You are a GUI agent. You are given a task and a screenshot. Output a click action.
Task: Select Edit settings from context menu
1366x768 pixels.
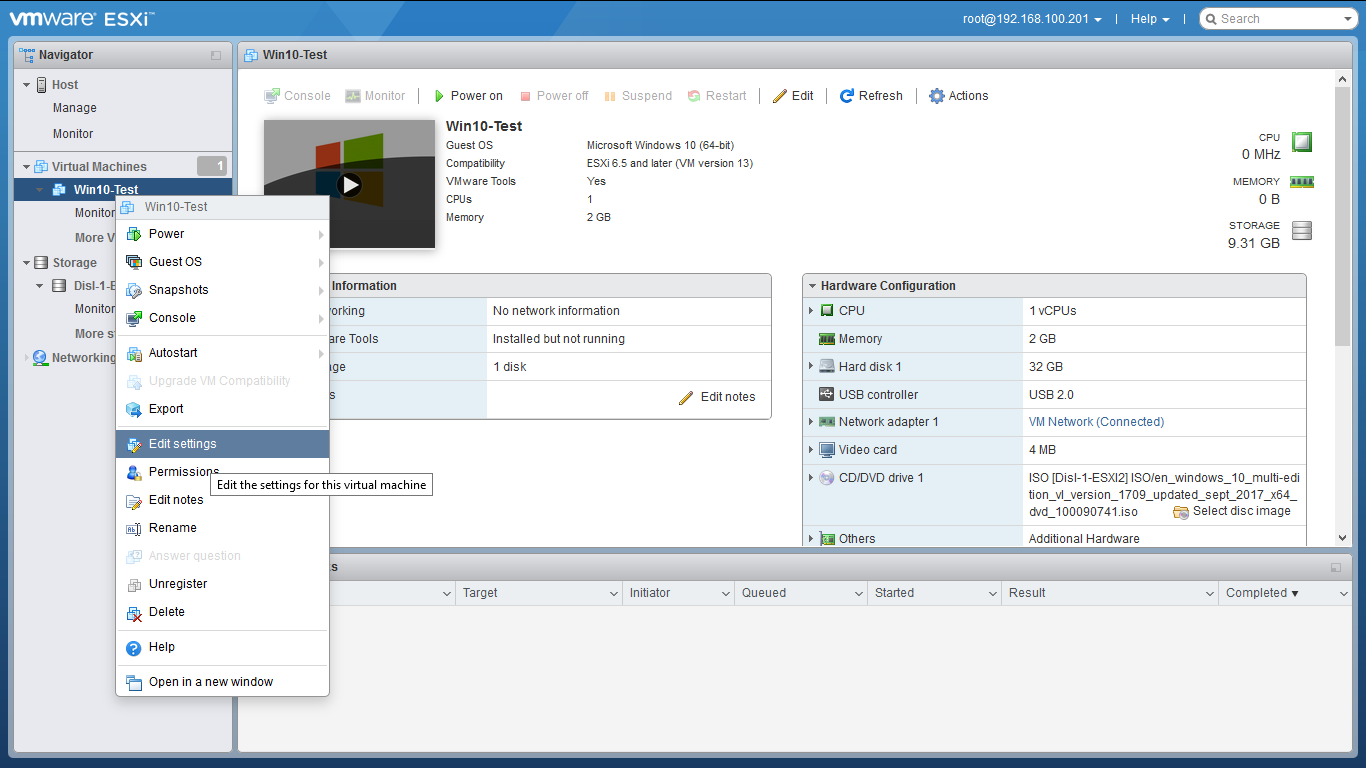(x=182, y=444)
